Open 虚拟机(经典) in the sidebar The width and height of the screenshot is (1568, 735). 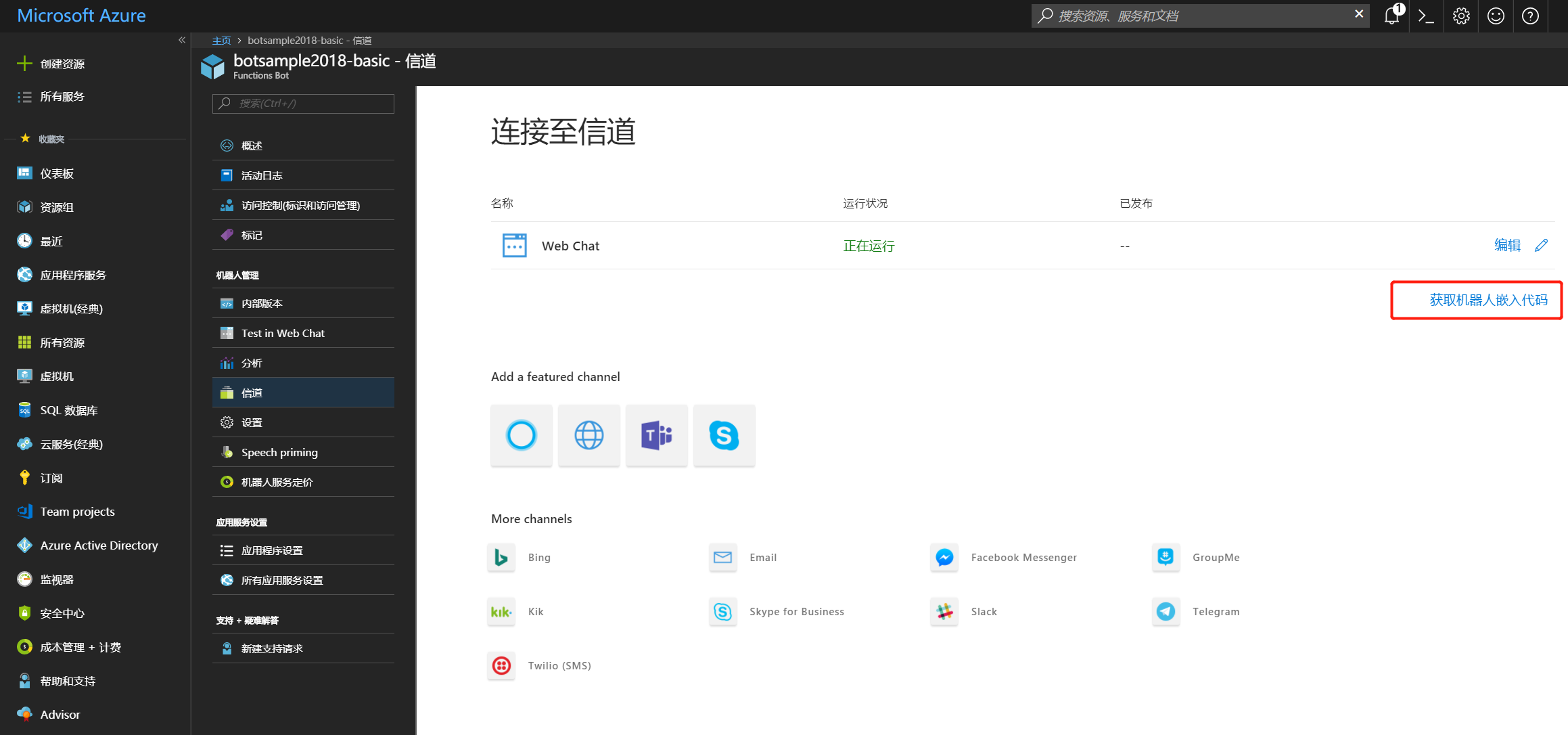(71, 309)
